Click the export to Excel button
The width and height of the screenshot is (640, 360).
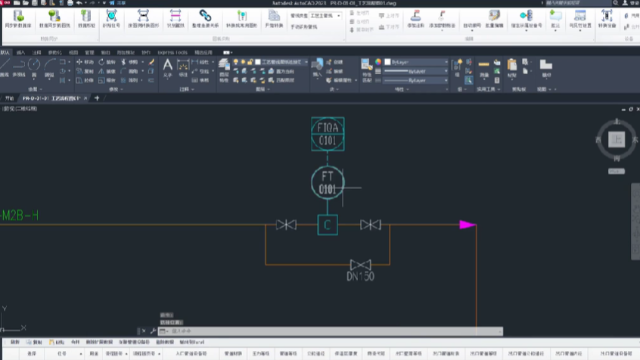click(x=192, y=342)
